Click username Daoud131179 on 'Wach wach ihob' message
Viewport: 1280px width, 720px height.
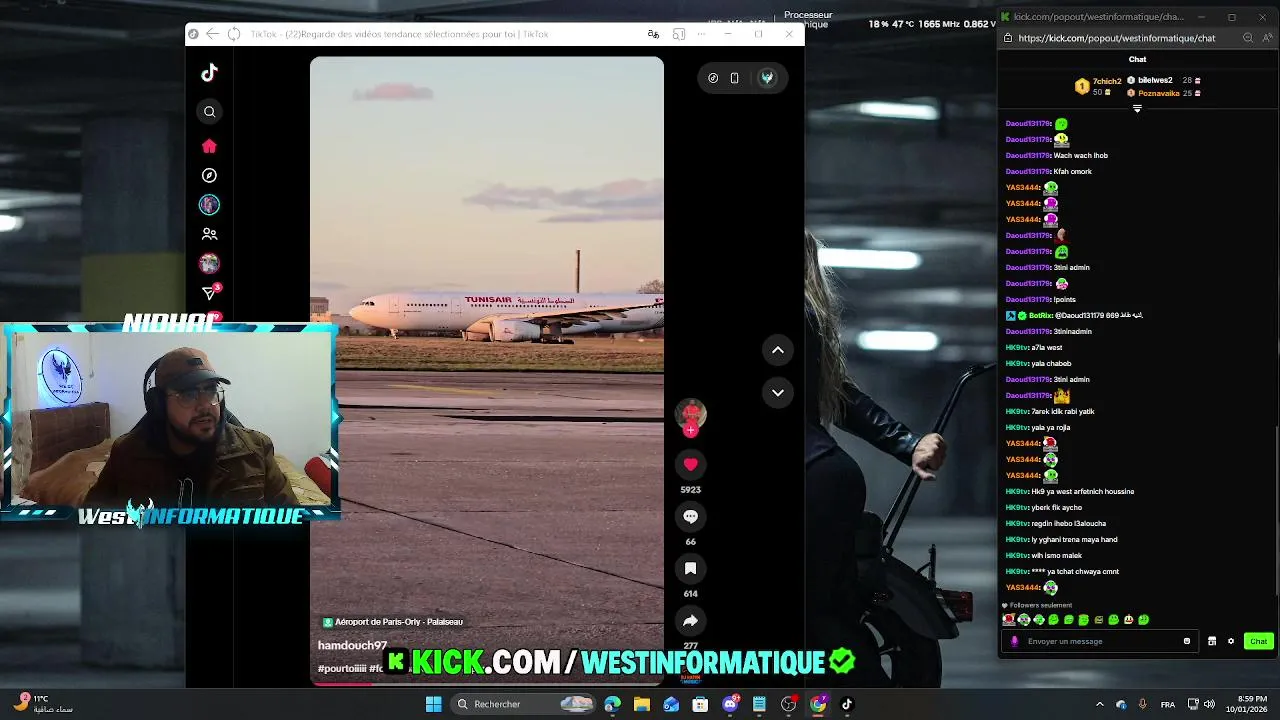pos(1028,156)
